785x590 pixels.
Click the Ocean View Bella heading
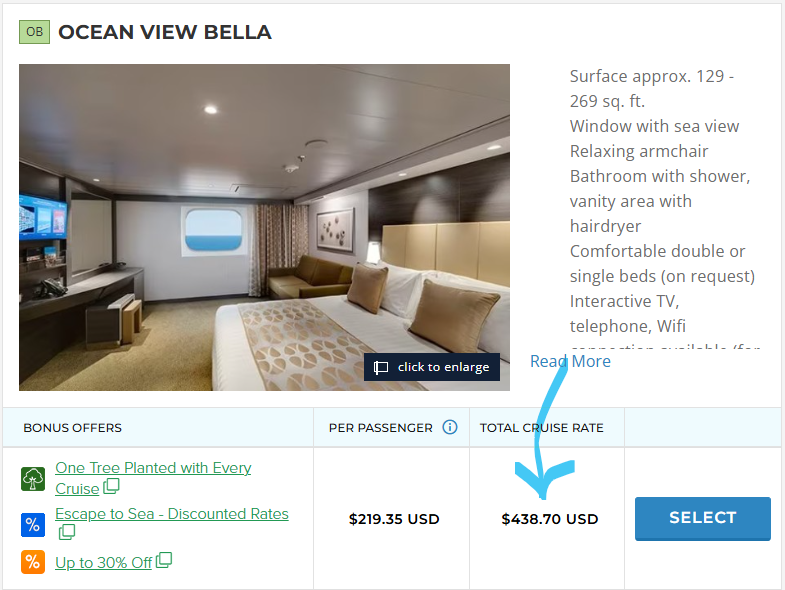pos(165,32)
